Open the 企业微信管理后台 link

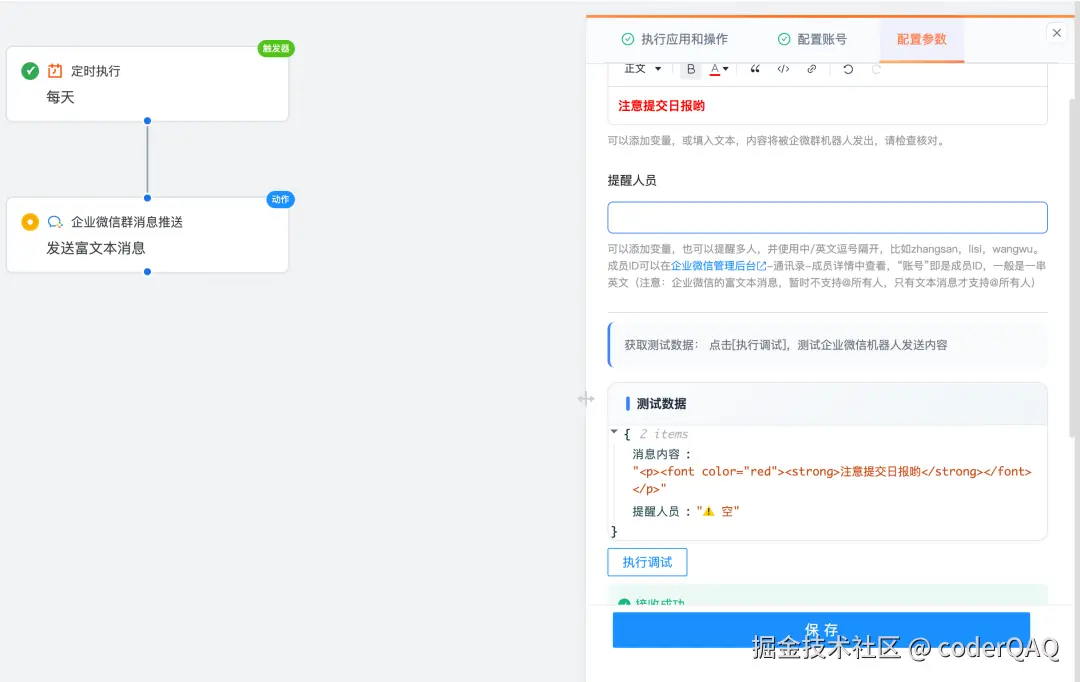tap(718, 266)
